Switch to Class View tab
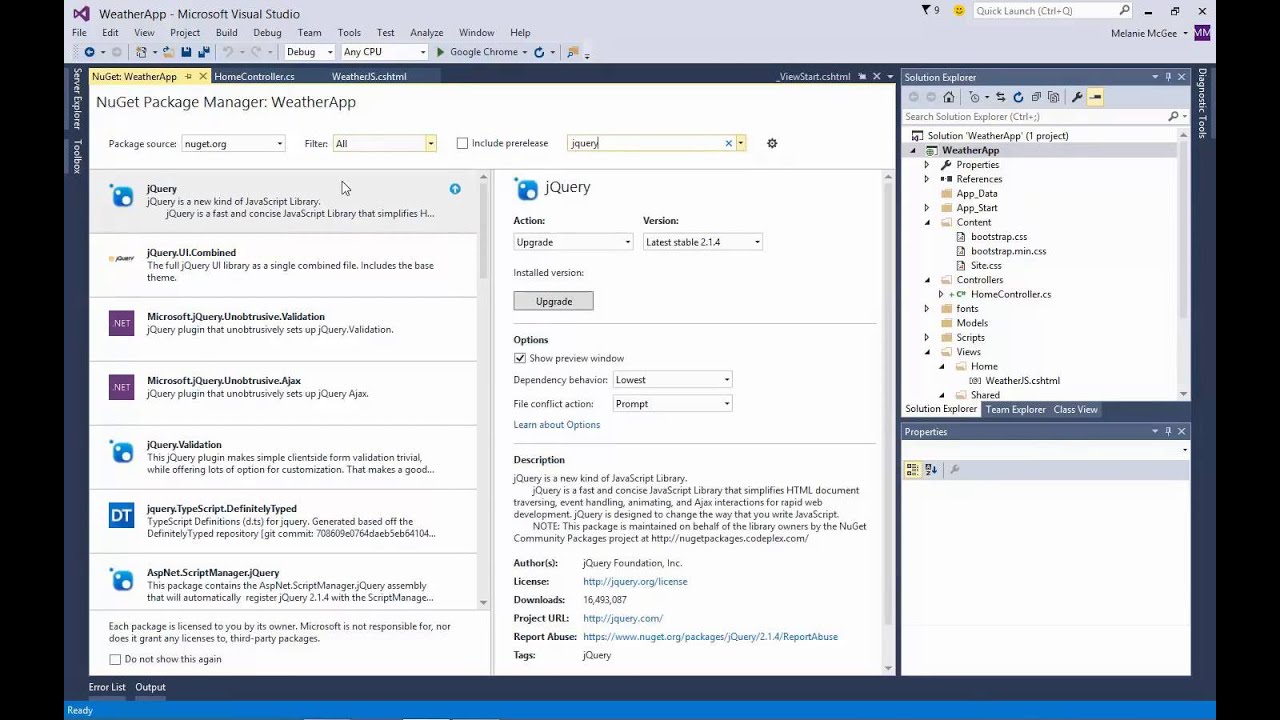 tap(1075, 409)
